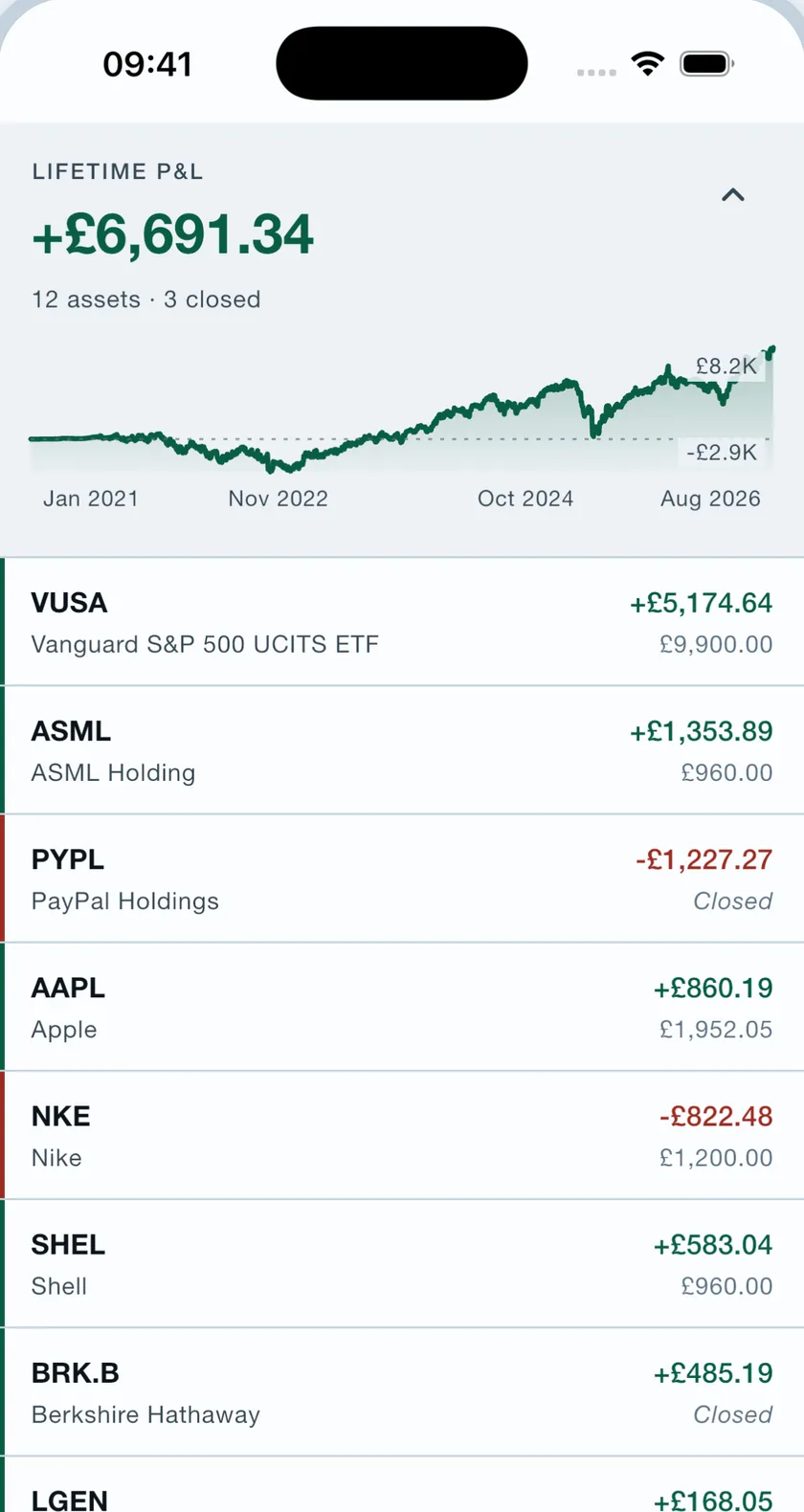Open the AAPL Apple asset row

402,1007
